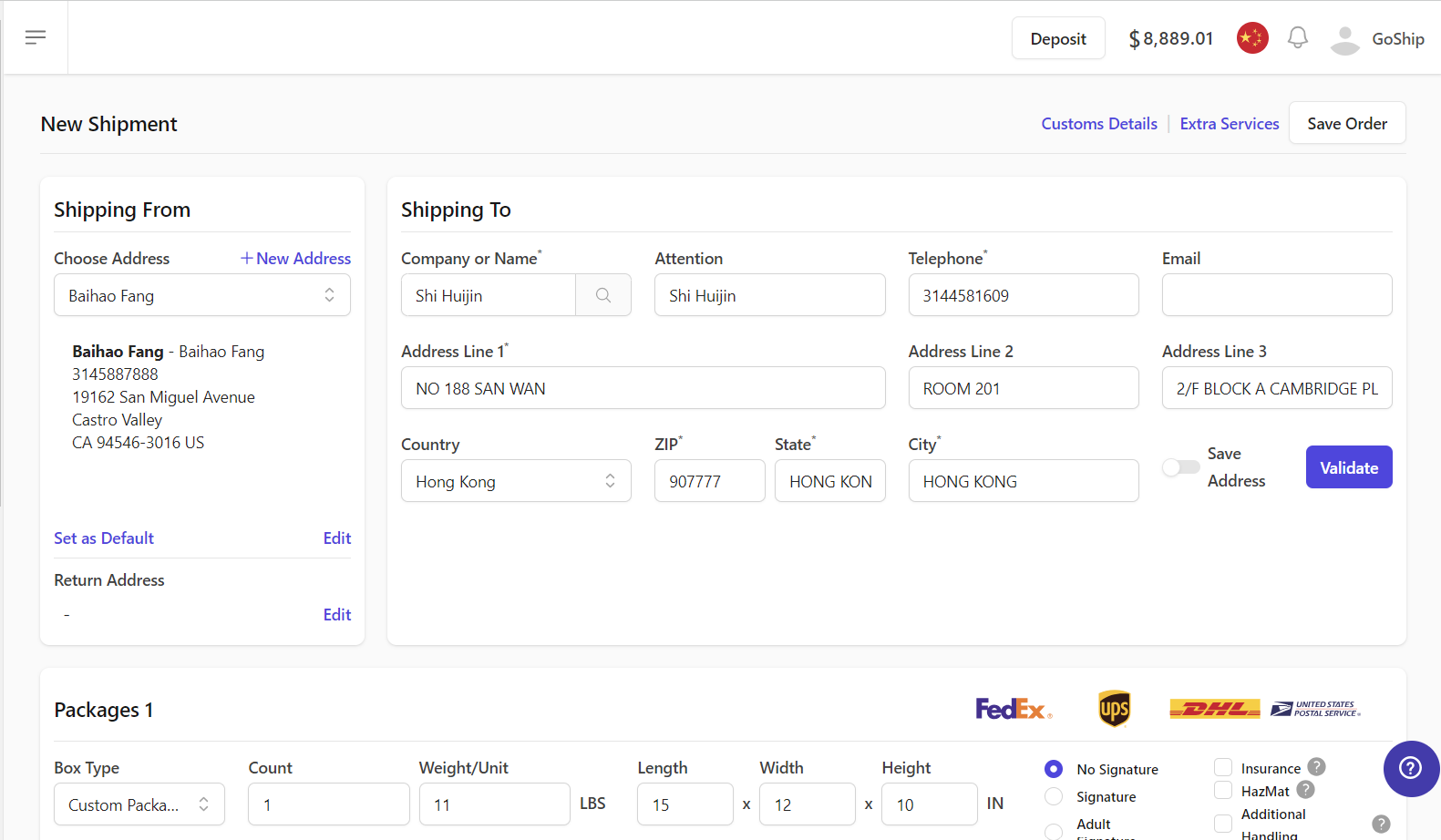Open the Box Type Custom Package dropdown
The width and height of the screenshot is (1441, 840).
coord(139,804)
